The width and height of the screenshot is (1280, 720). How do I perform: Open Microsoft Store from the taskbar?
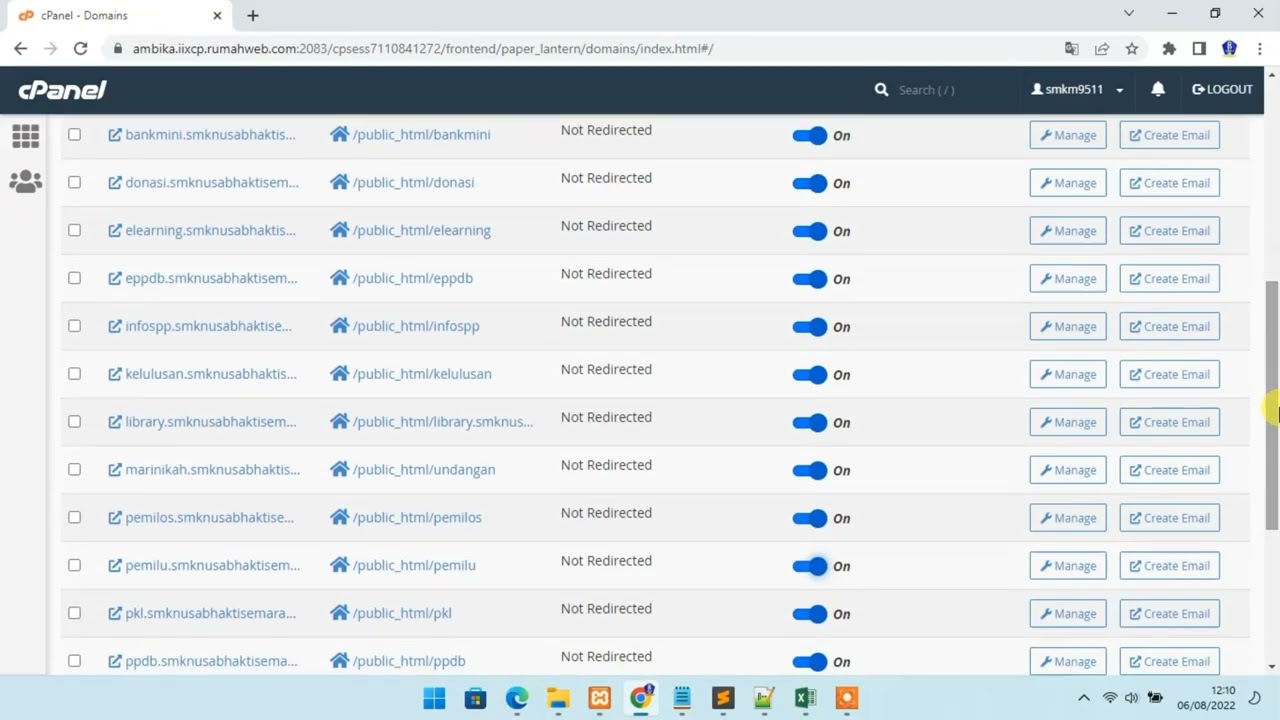476,698
